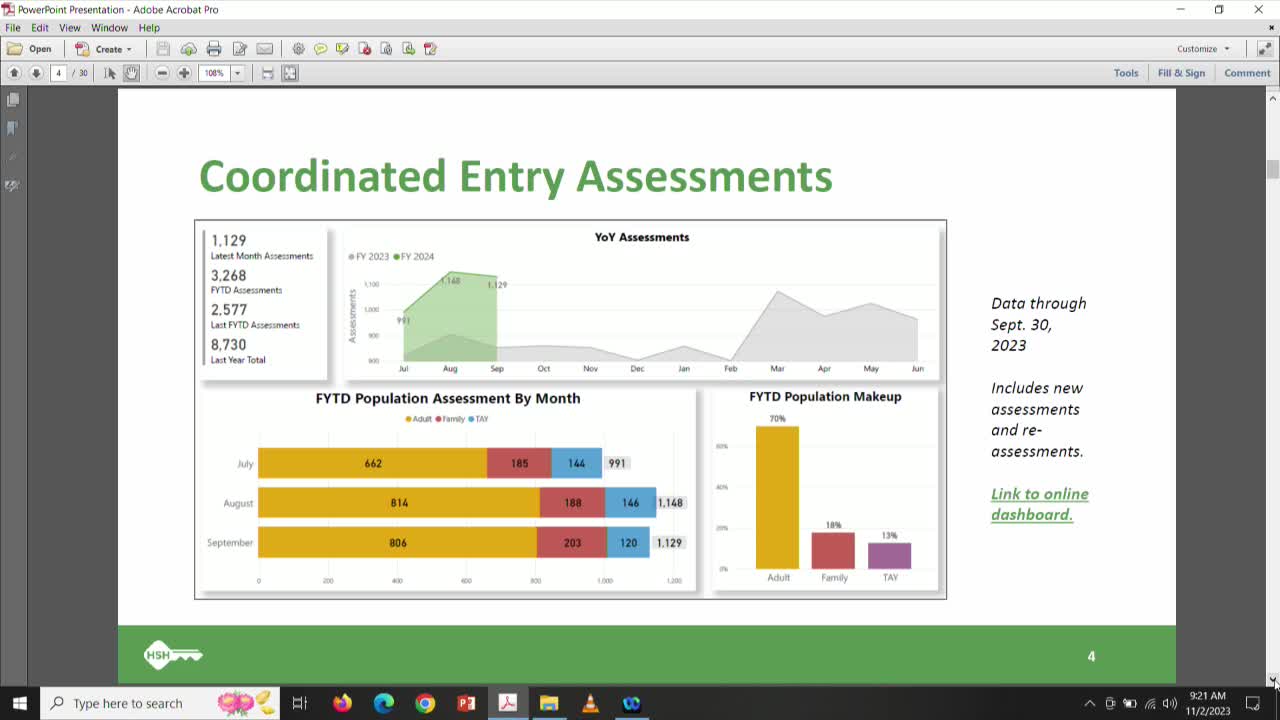The image size is (1280, 720).
Task: Expand the Create dropdown menu
Action: point(103,49)
